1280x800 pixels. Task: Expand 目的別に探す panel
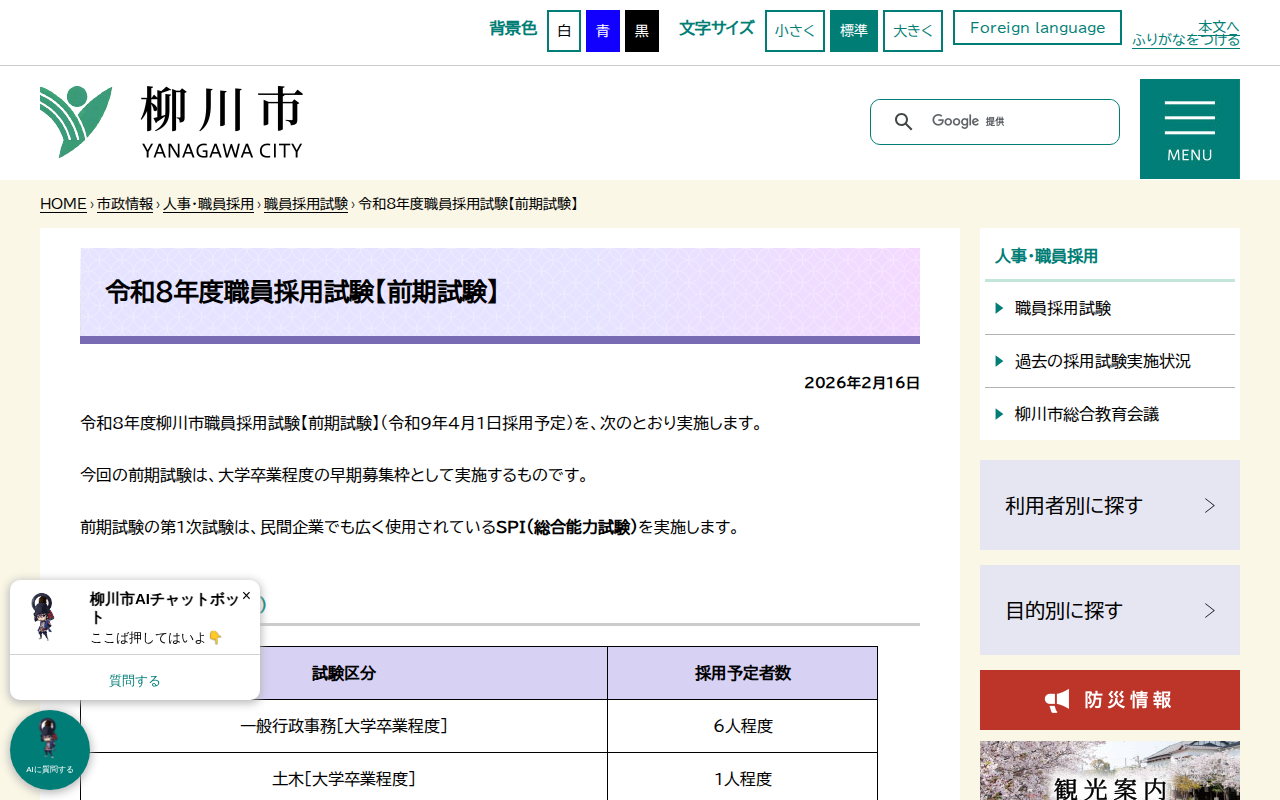1110,610
